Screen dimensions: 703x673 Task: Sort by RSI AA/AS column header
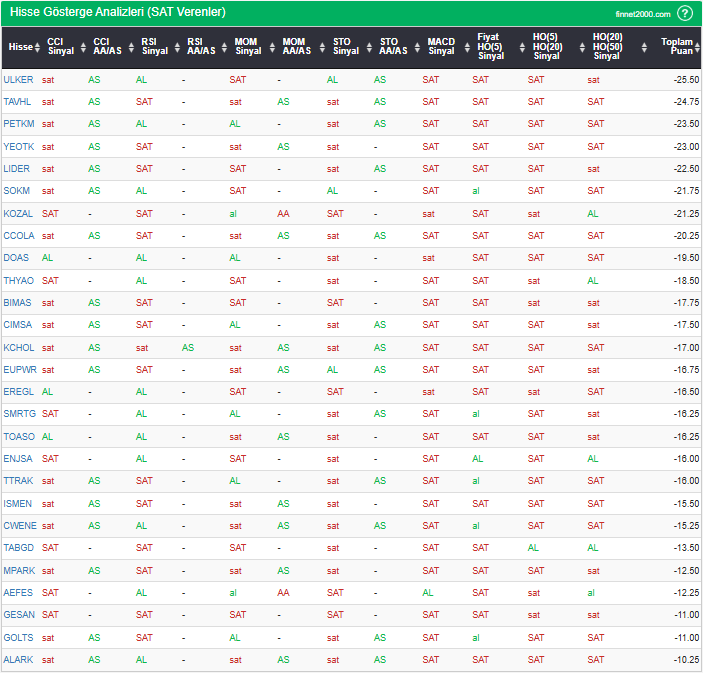(200, 47)
